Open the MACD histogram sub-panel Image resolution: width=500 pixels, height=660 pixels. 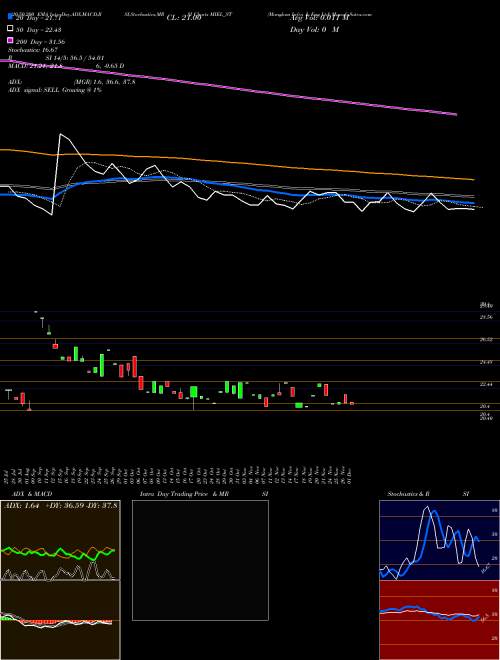click(x=60, y=620)
